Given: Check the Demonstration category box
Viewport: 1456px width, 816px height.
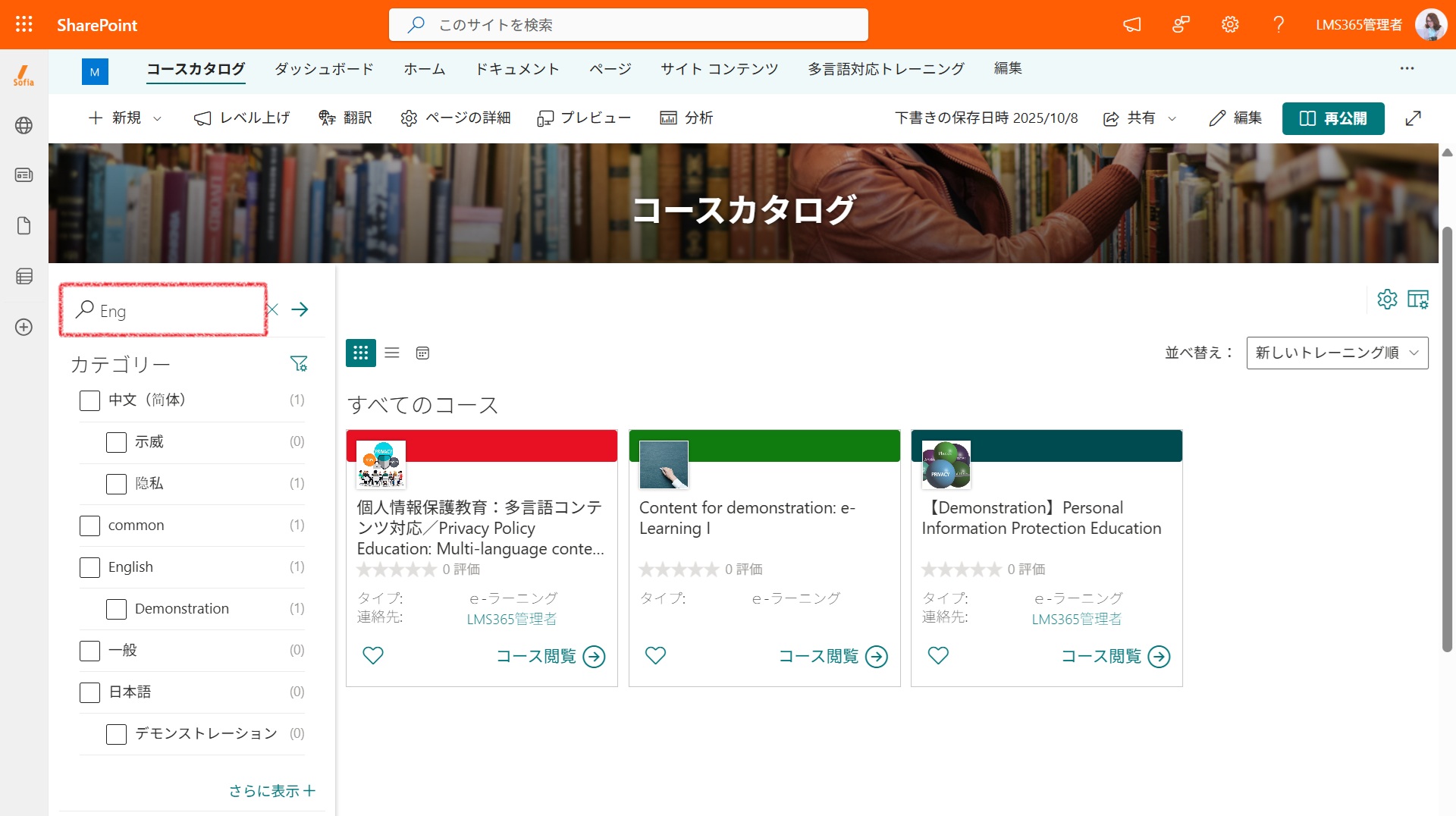Looking at the screenshot, I should [x=116, y=609].
